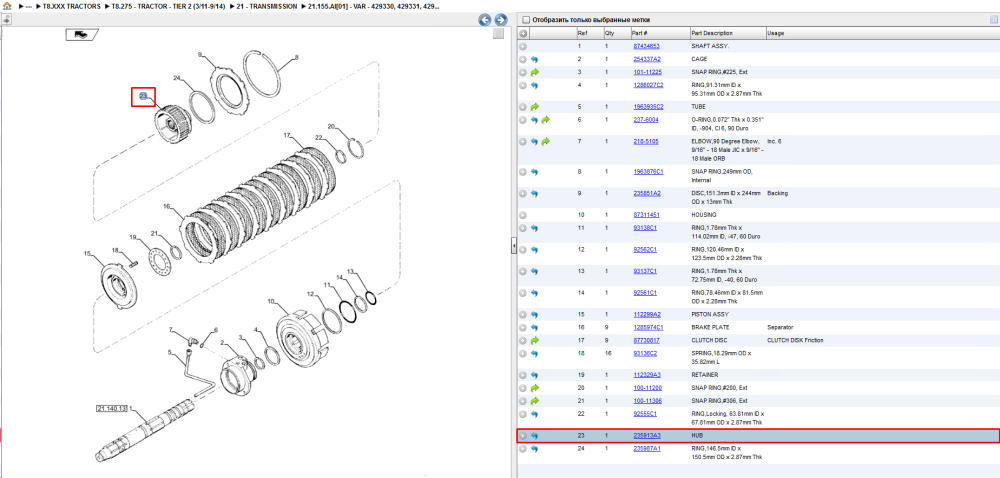Click blue arrow icon in PISTON ASSY row
This screenshot has height=478, width=1000.
pos(534,314)
